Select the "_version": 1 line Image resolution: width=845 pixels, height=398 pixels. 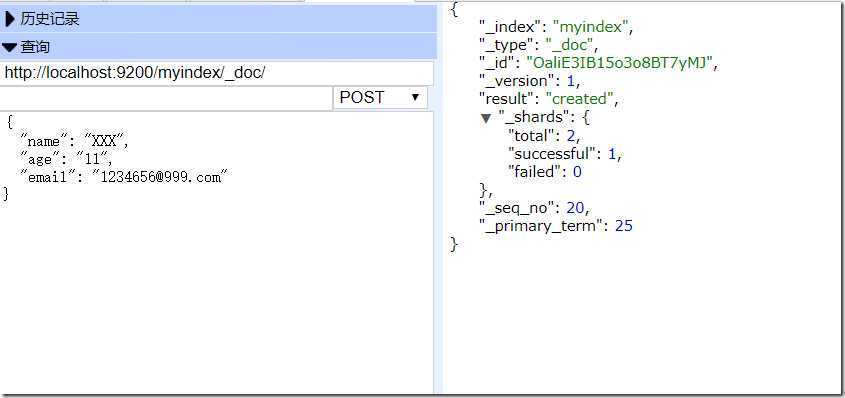point(529,81)
